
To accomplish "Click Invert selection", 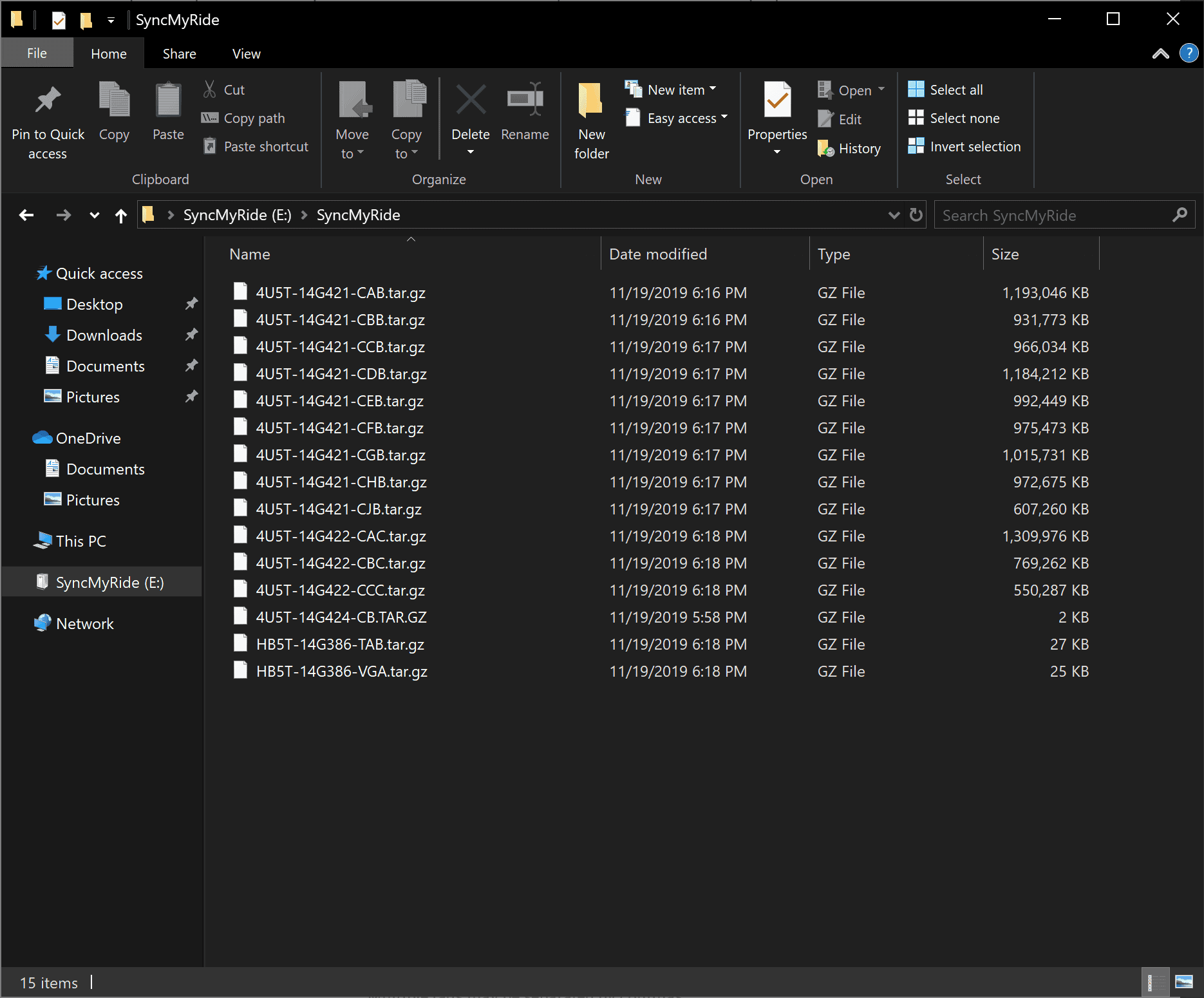I will pyautogui.click(x=964, y=146).
